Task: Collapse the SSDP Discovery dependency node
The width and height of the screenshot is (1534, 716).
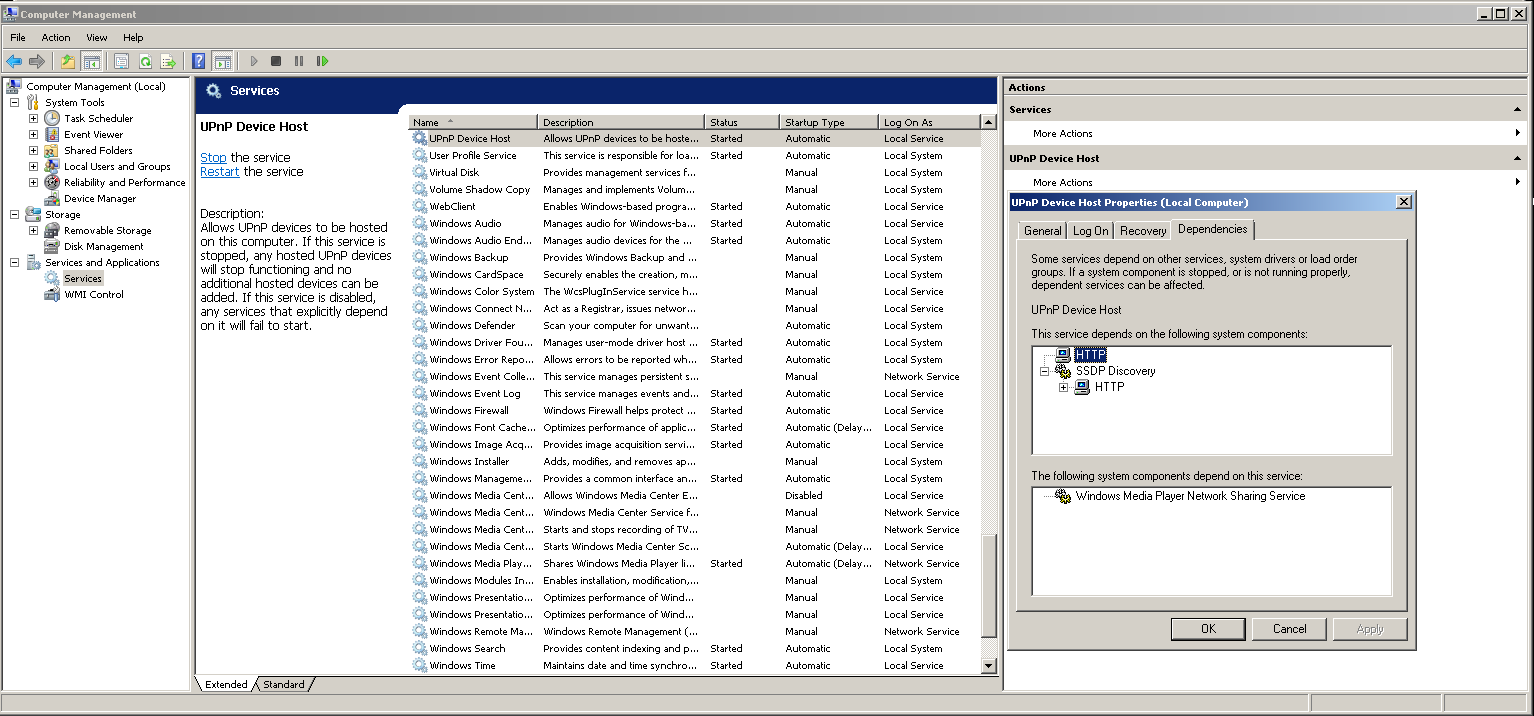Action: 1045,371
